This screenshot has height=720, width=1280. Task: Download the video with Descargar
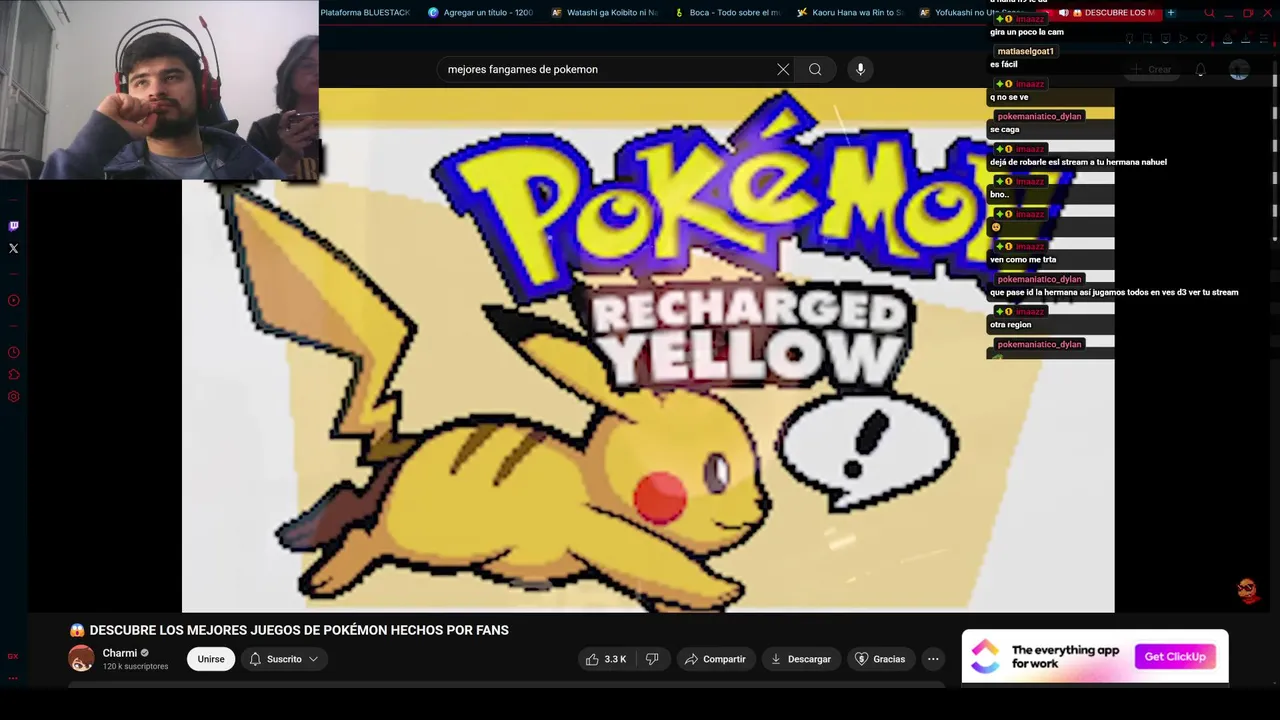[x=801, y=659]
